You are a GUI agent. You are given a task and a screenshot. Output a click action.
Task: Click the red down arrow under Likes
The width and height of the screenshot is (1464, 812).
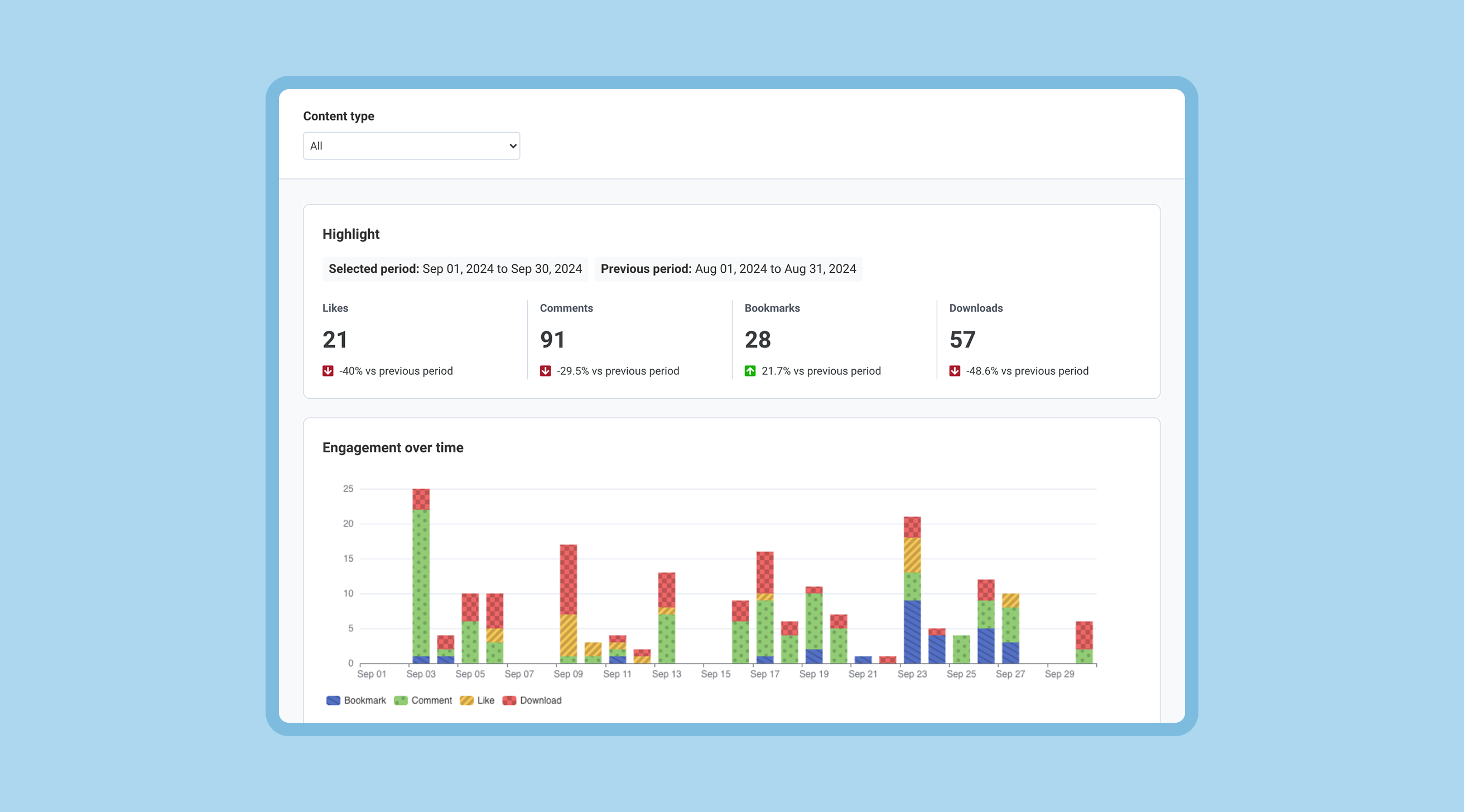[x=328, y=371]
